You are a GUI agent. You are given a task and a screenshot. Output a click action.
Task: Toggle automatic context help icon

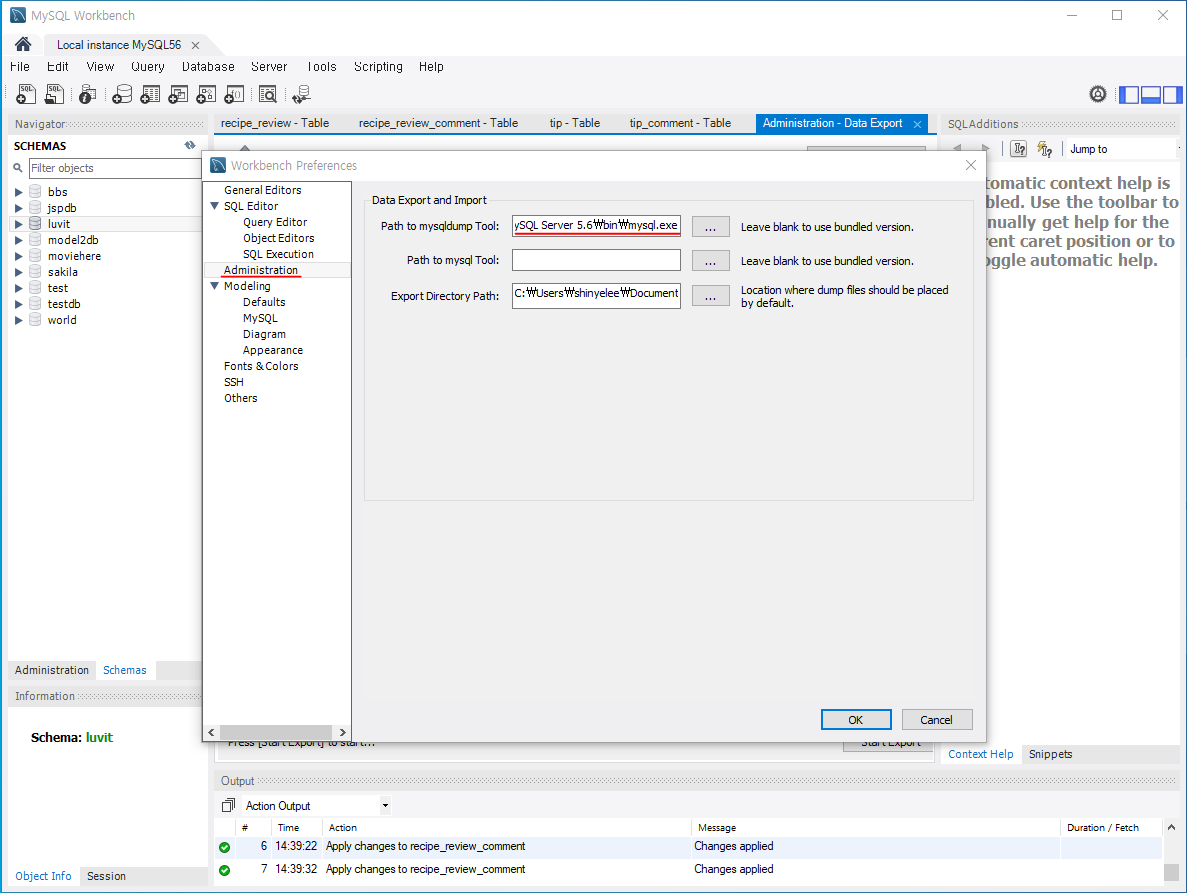(x=1045, y=149)
